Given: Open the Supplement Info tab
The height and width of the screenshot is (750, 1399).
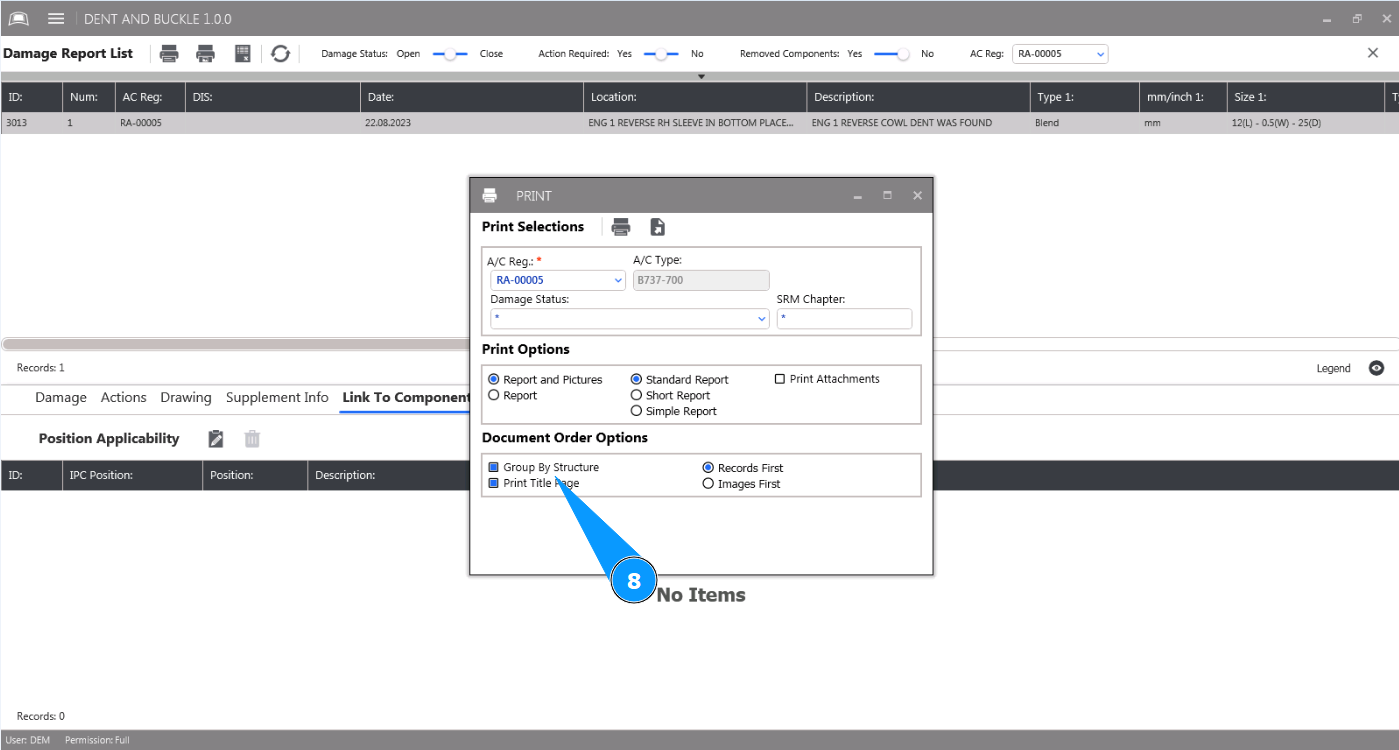Looking at the screenshot, I should (x=277, y=398).
